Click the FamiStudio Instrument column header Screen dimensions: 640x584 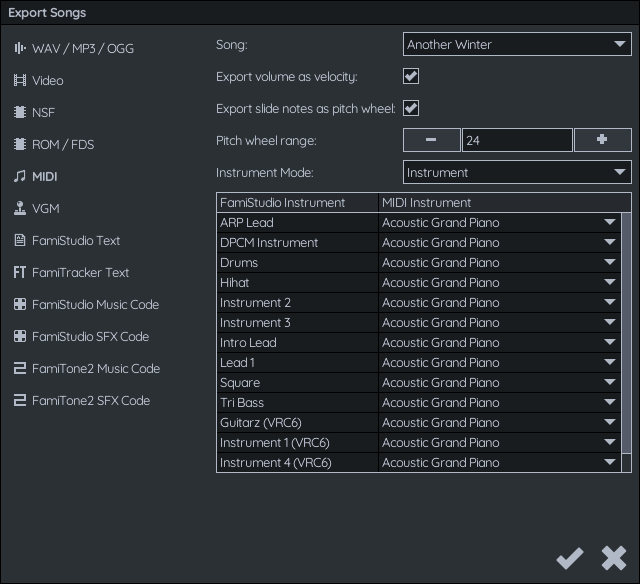click(297, 202)
